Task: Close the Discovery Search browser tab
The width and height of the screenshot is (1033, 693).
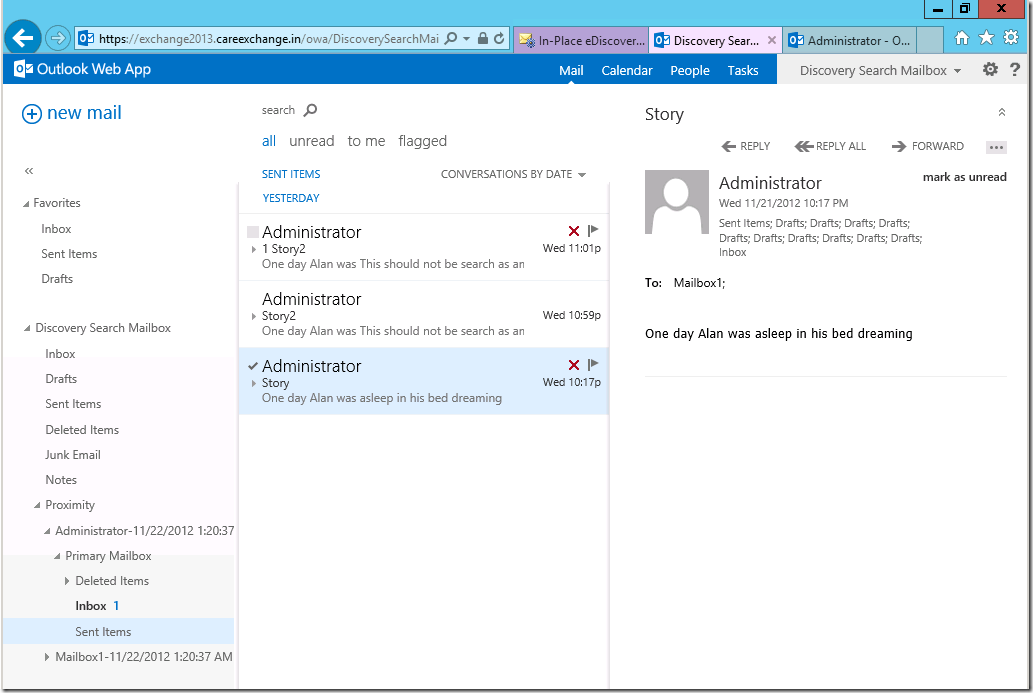Action: point(771,40)
